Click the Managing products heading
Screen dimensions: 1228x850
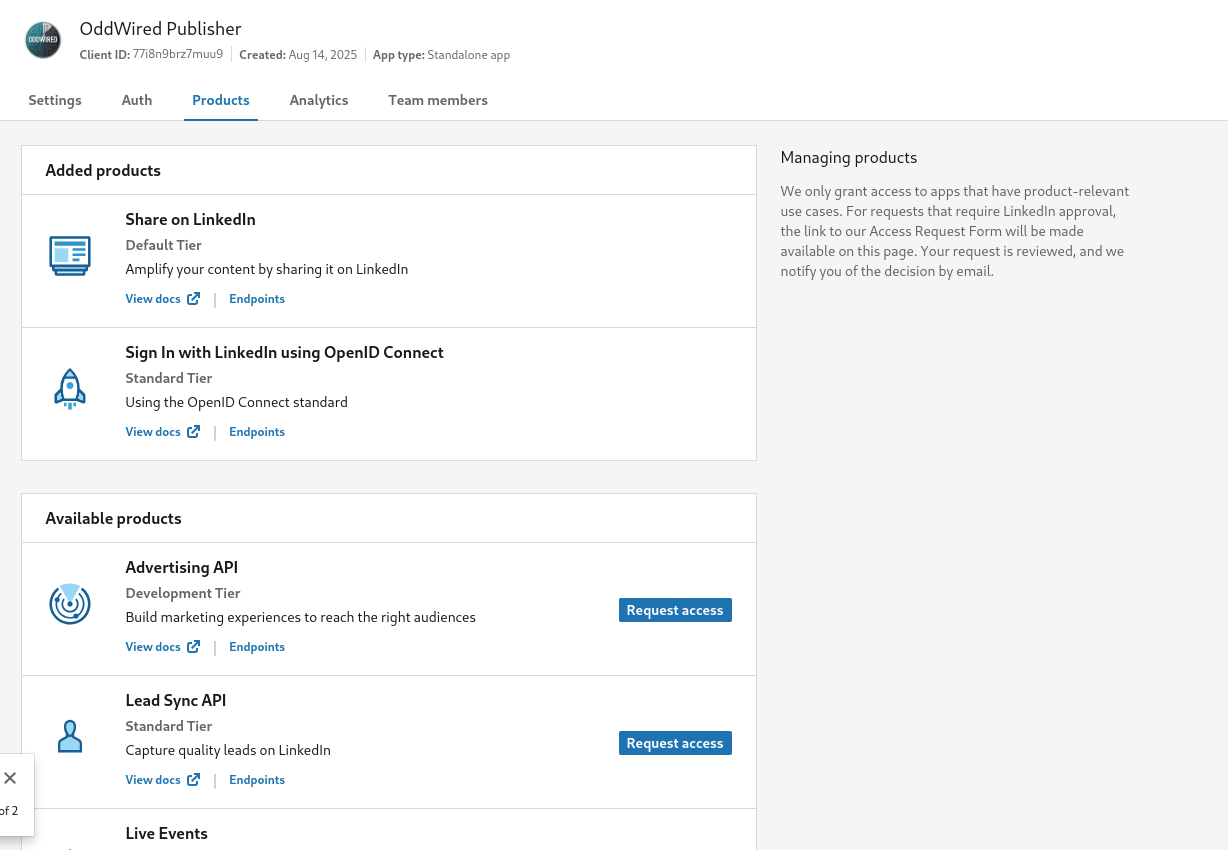(849, 158)
